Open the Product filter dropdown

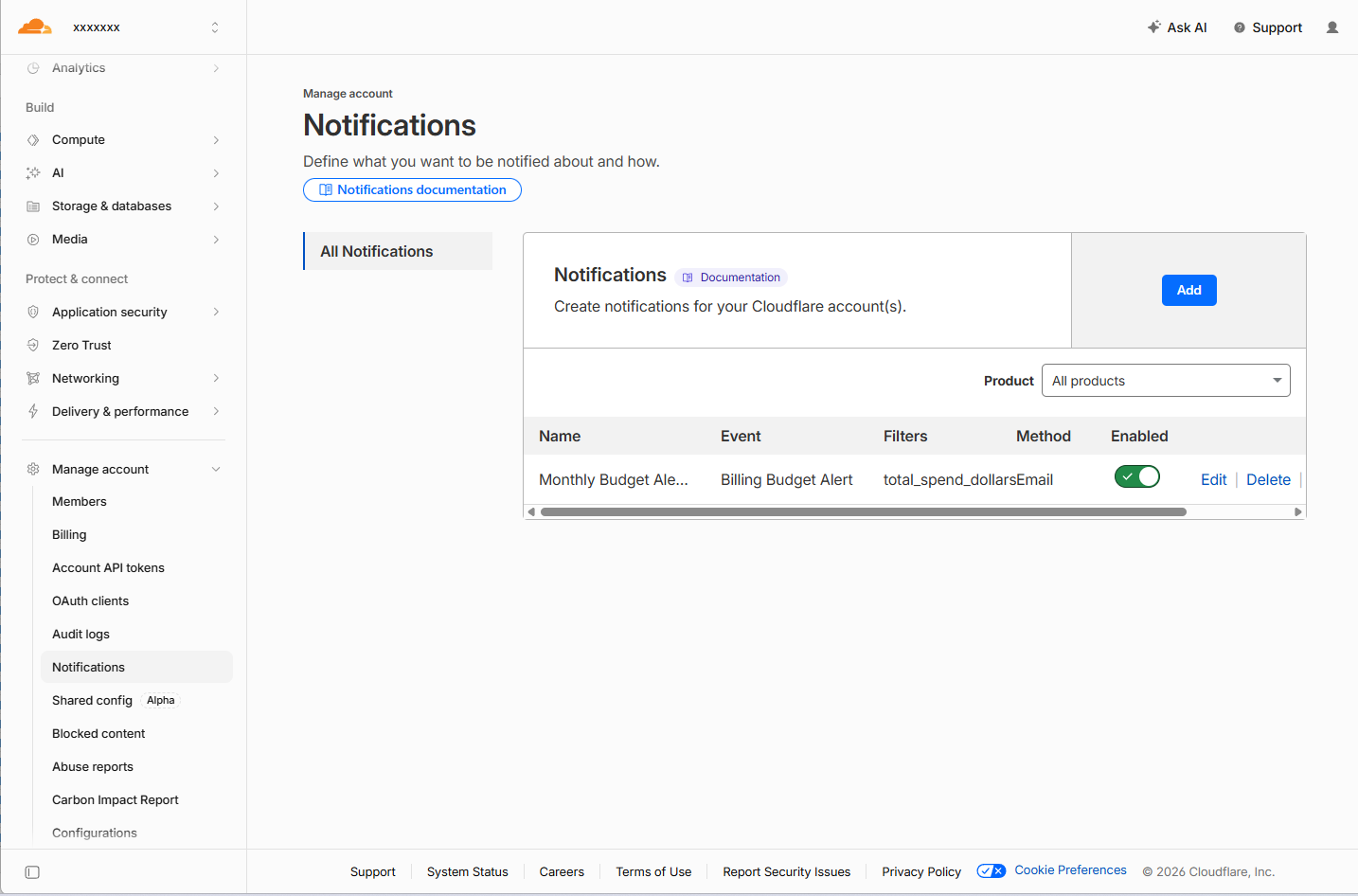click(x=1166, y=381)
